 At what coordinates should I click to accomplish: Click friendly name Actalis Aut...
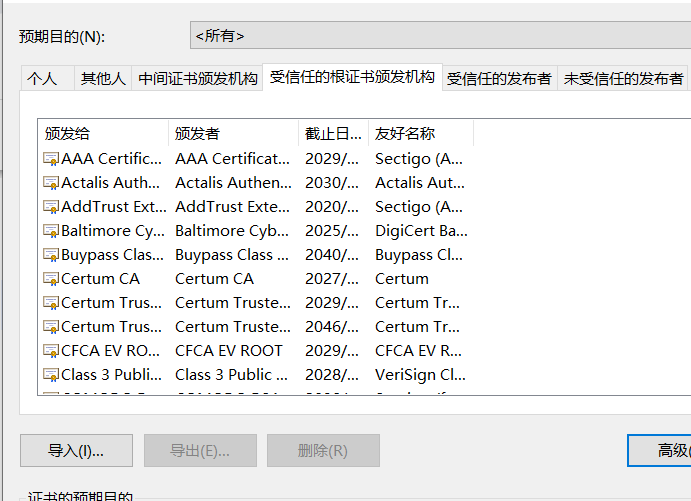(420, 182)
